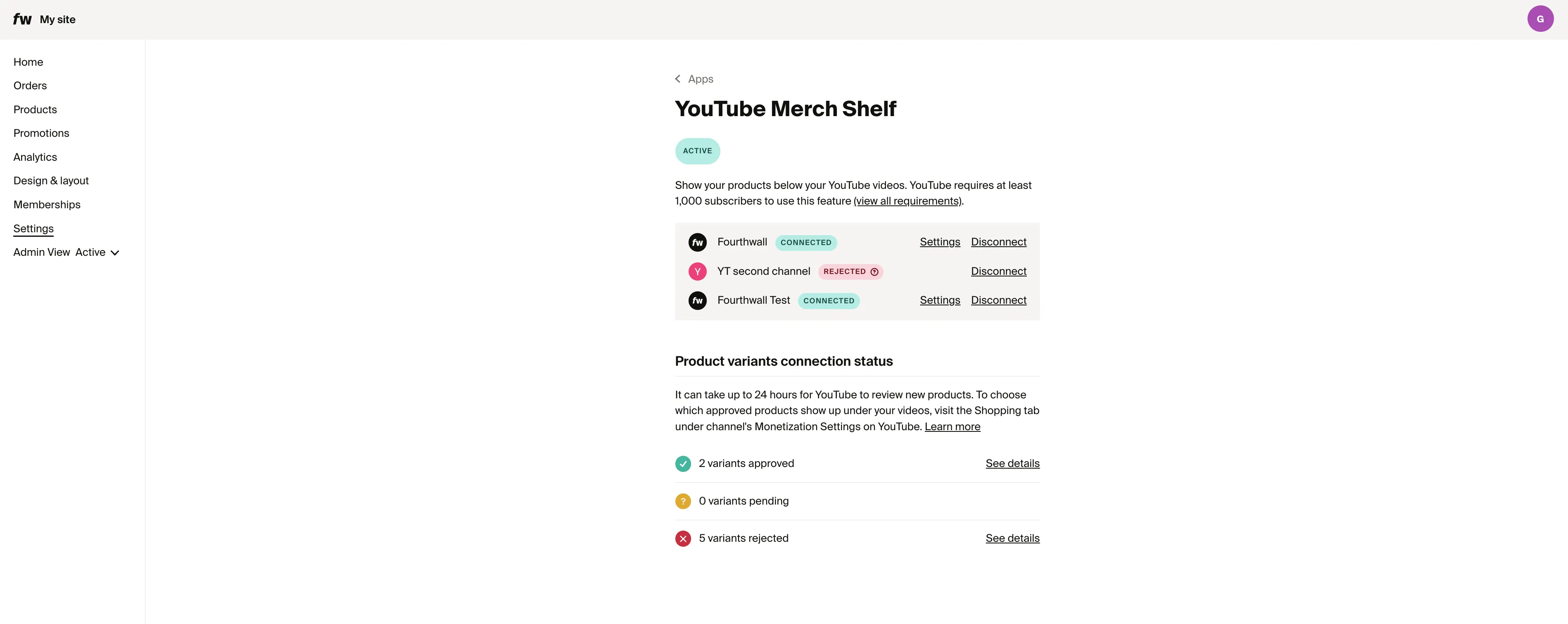Click the yellow question icon for pending variants
1568x624 pixels.
pos(683,500)
